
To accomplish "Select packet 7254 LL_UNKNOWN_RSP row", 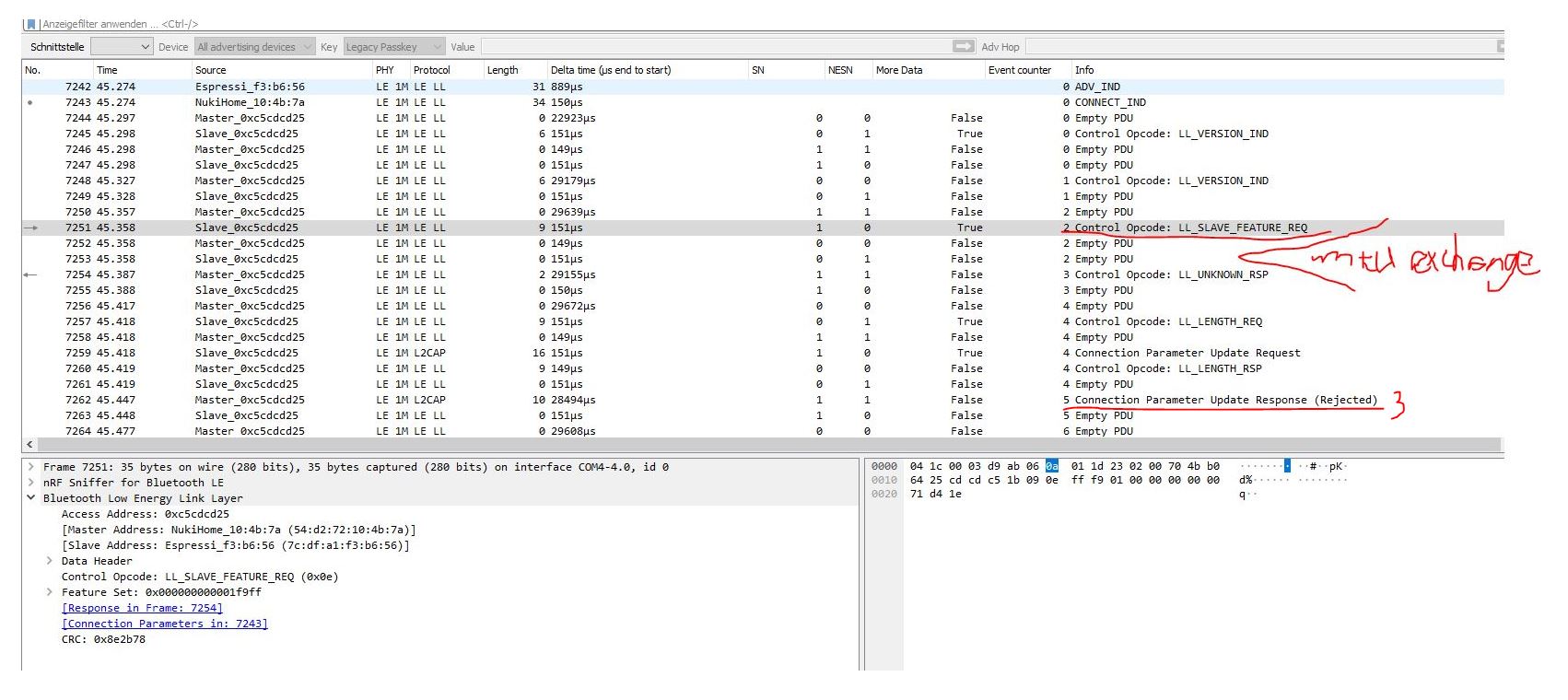I will 763,274.
